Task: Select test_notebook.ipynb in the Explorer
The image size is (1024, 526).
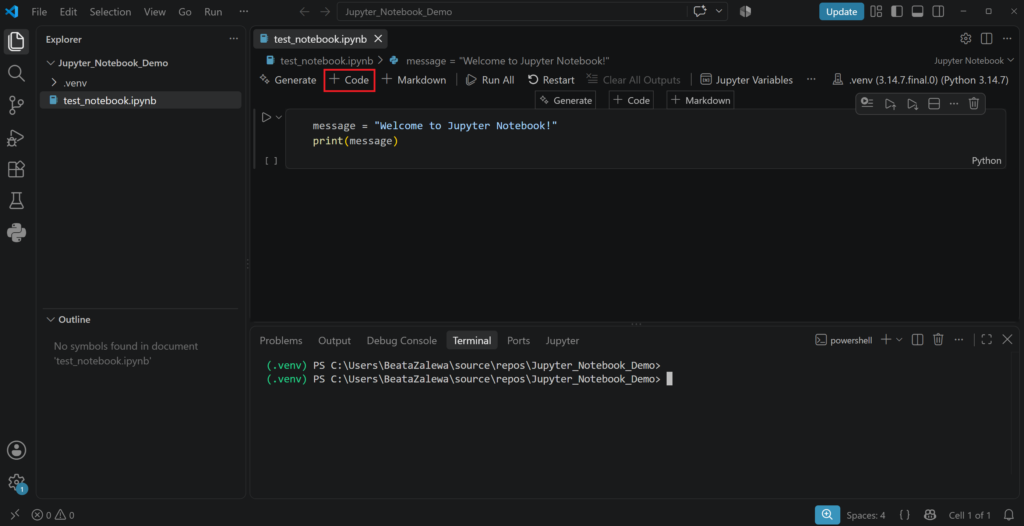Action: point(140,101)
